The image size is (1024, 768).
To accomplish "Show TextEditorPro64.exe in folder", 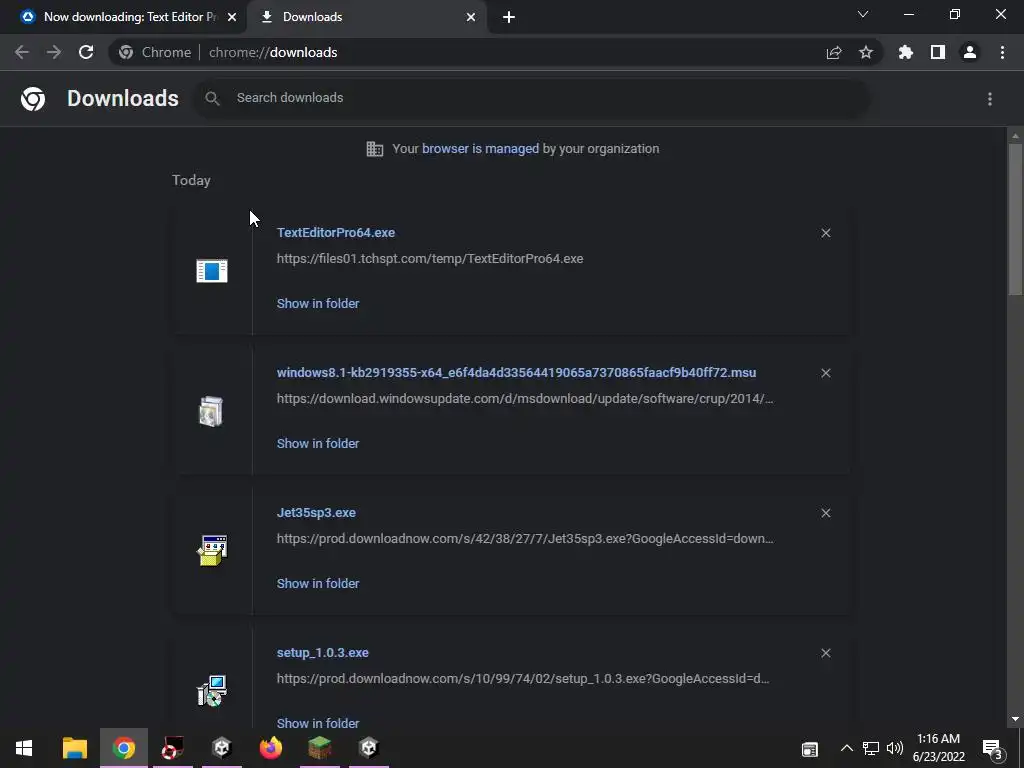I will 318,303.
